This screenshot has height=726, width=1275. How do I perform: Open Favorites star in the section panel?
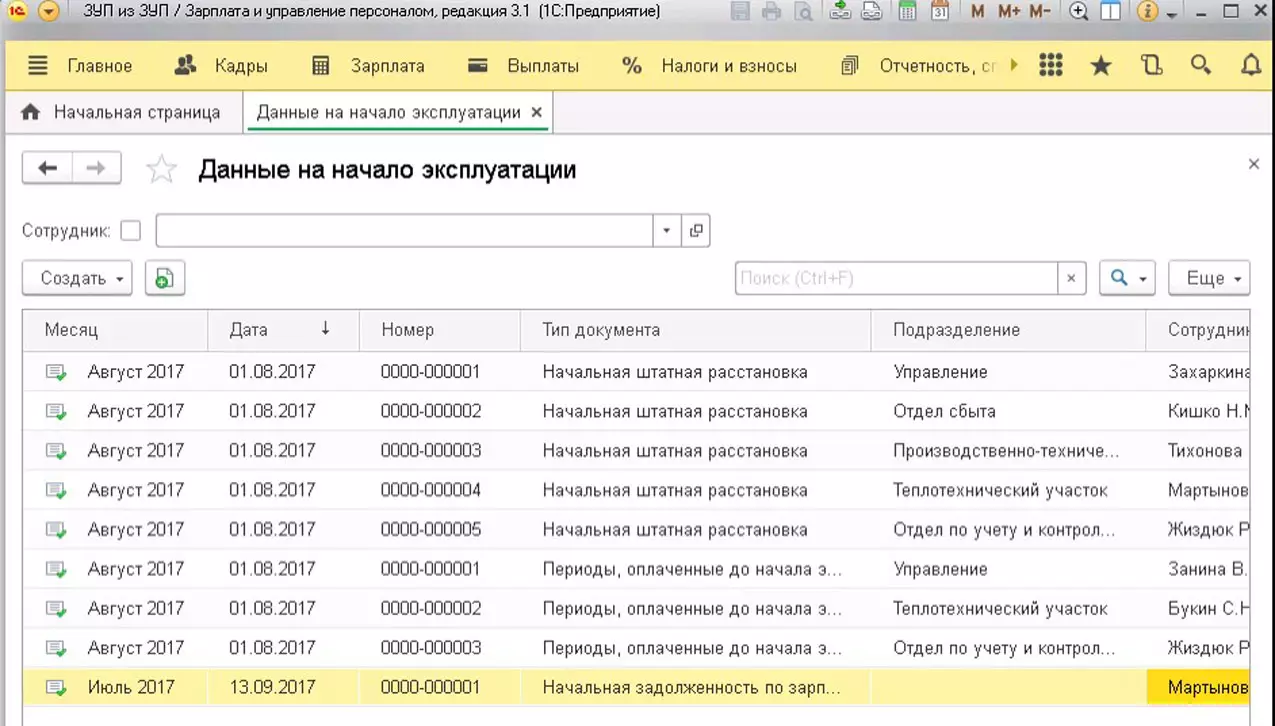click(x=1101, y=66)
